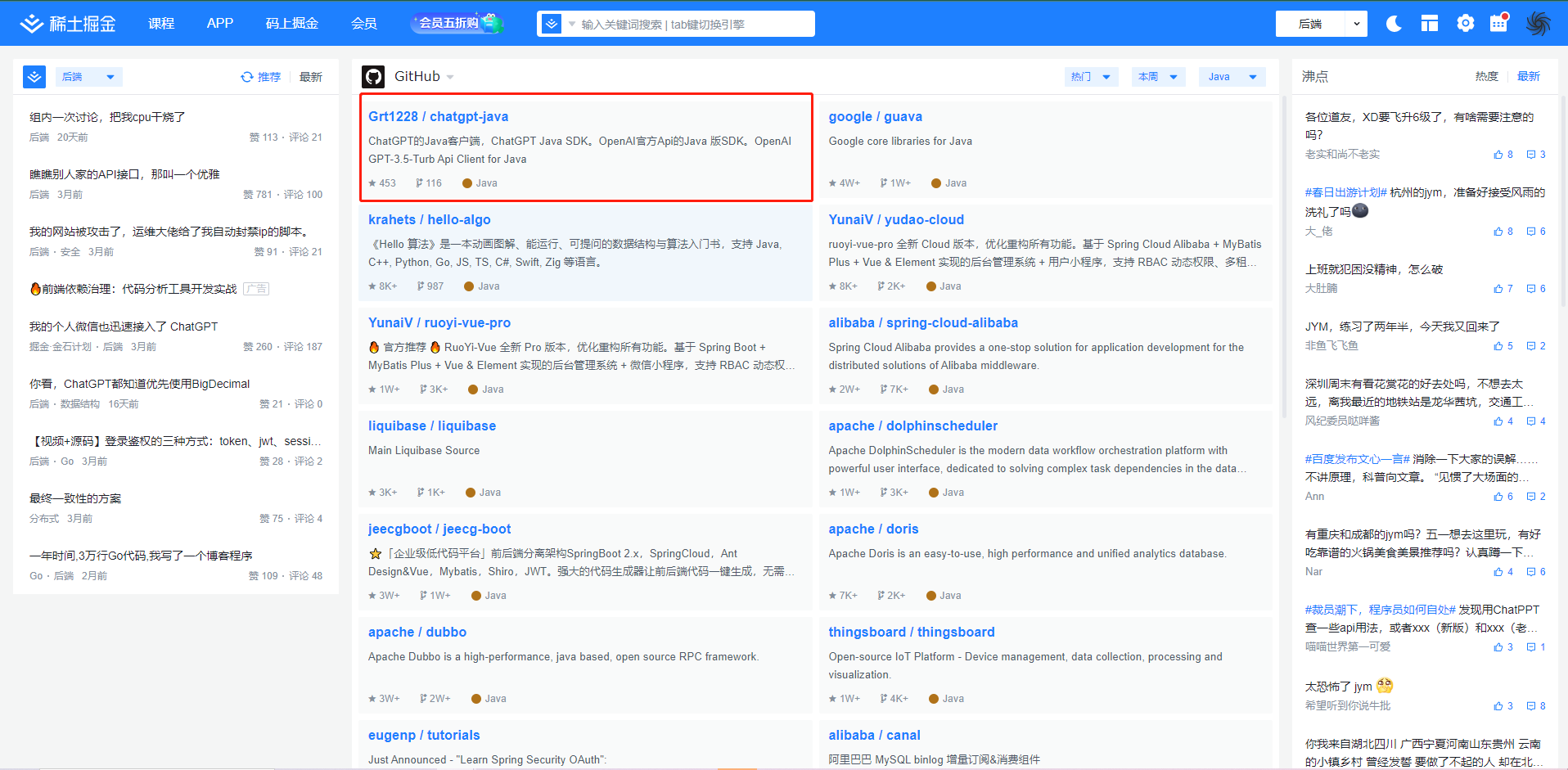Toggle dark mode with the moon icon
This screenshot has height=770, width=1568.
click(x=1394, y=24)
